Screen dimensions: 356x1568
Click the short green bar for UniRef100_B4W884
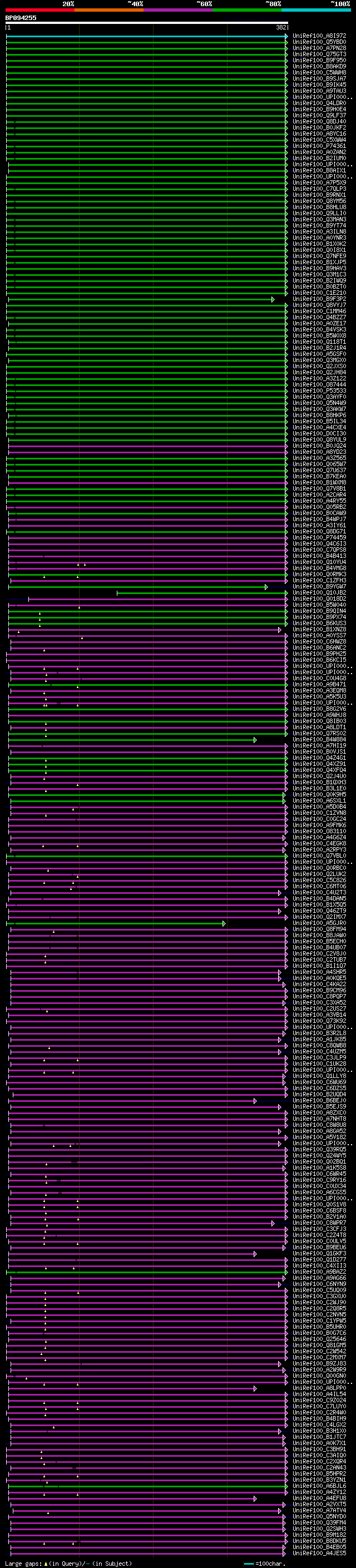click(133, 740)
